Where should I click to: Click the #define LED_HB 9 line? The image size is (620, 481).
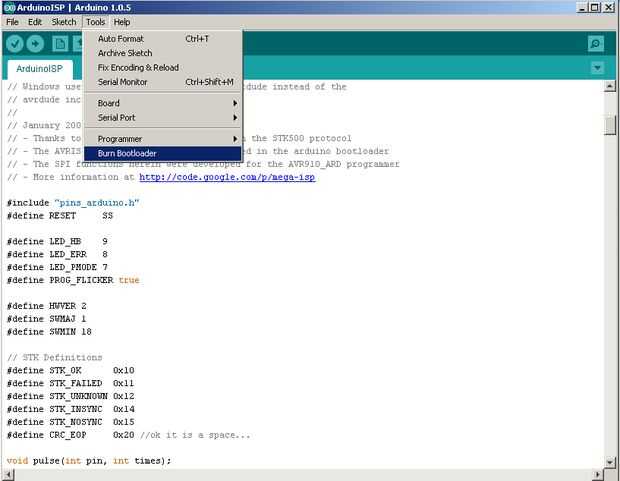57,242
